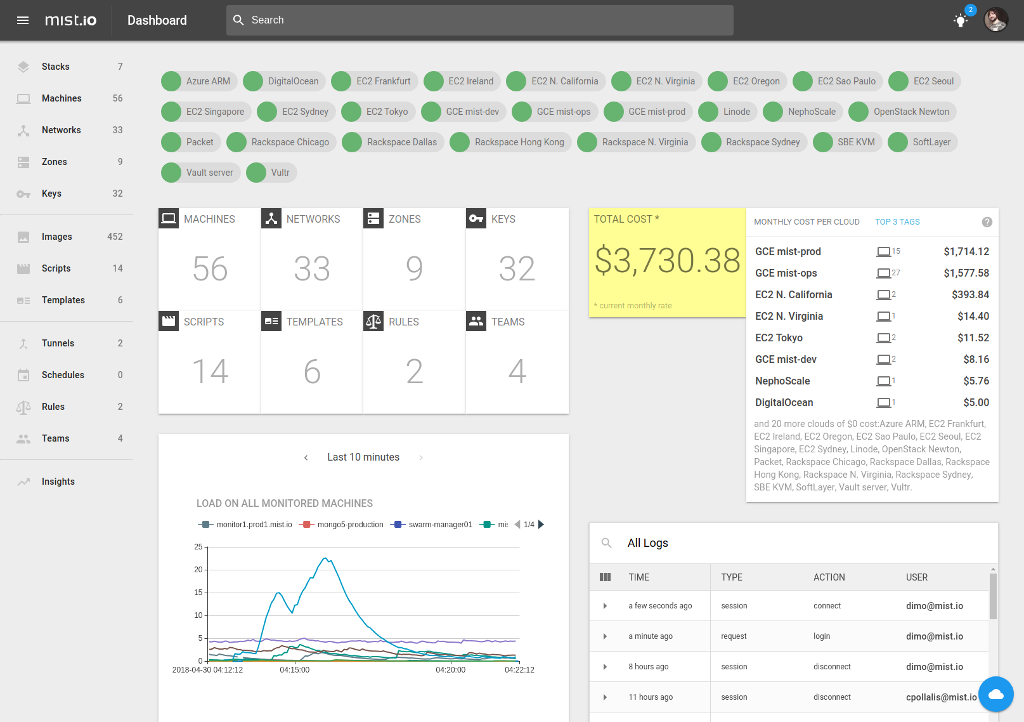
Task: Click the logs table scrollbar
Action: [992, 596]
